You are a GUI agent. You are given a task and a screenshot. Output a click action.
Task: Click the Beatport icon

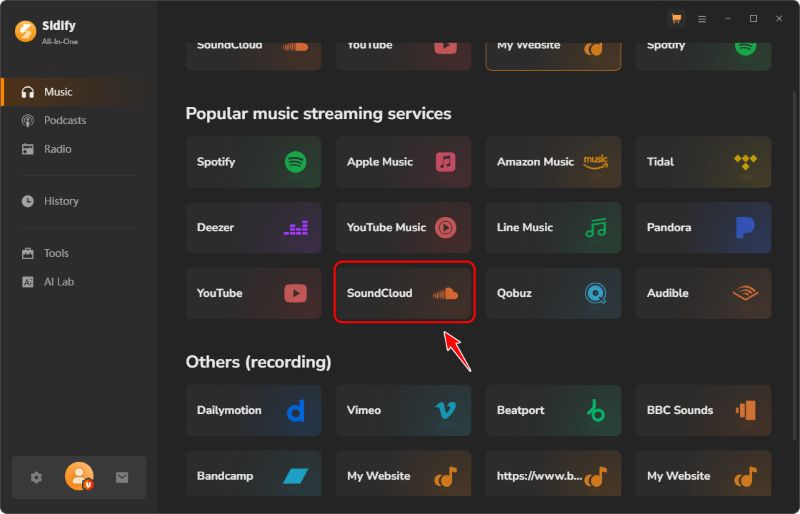click(595, 410)
